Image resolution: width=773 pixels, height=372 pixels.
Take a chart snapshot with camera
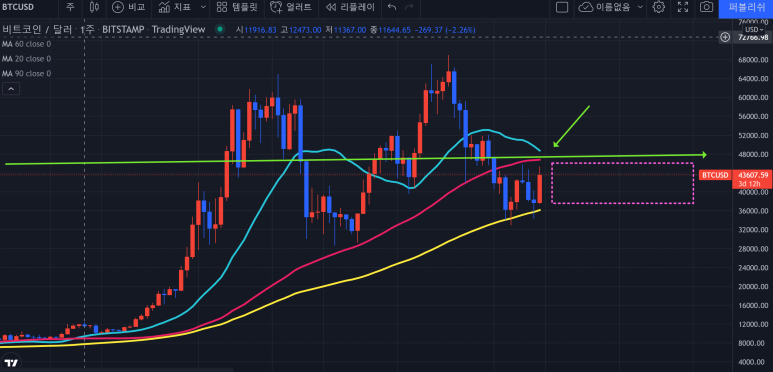tap(707, 7)
